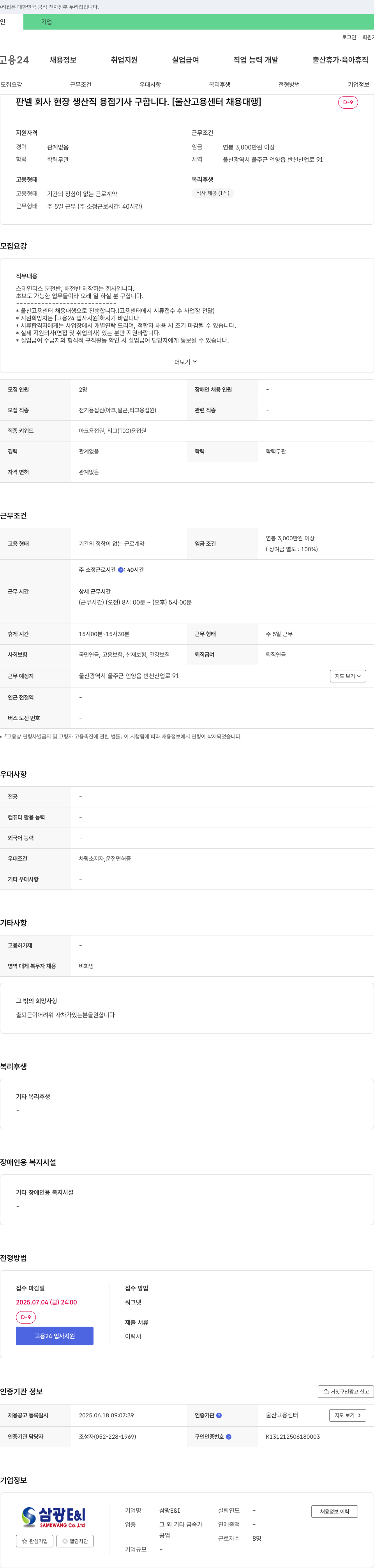Click 국민연금, 고용보험, 산재보험, 건강보험 text

124,655
